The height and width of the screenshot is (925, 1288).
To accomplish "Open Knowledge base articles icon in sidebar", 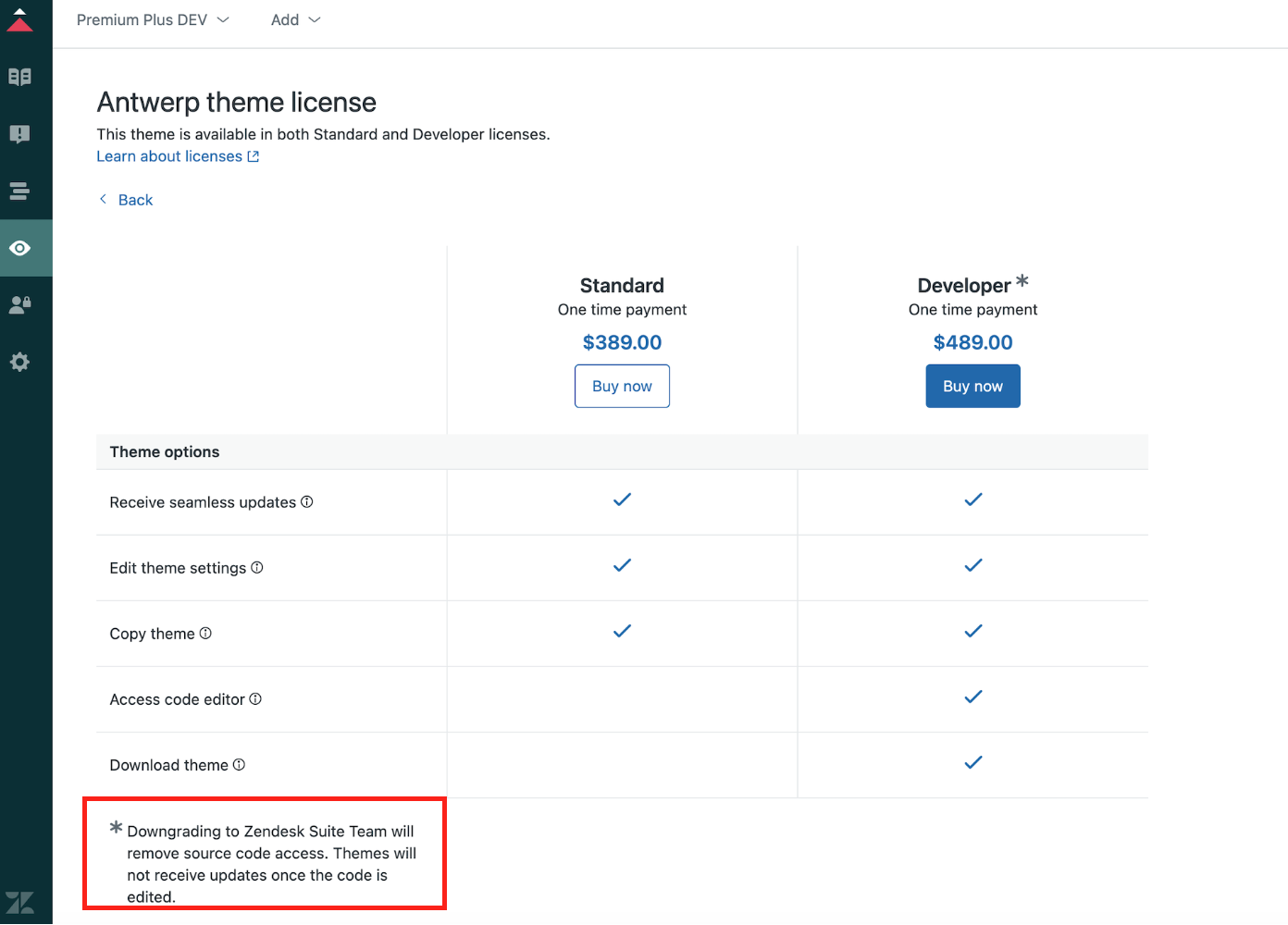I will click(19, 77).
